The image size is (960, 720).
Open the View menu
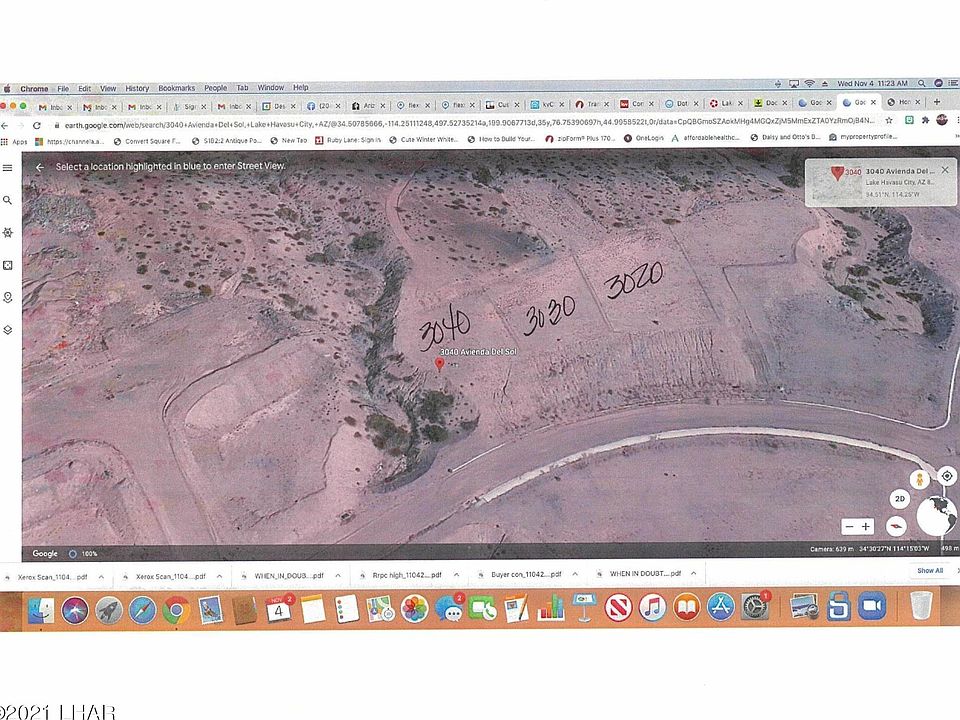108,89
